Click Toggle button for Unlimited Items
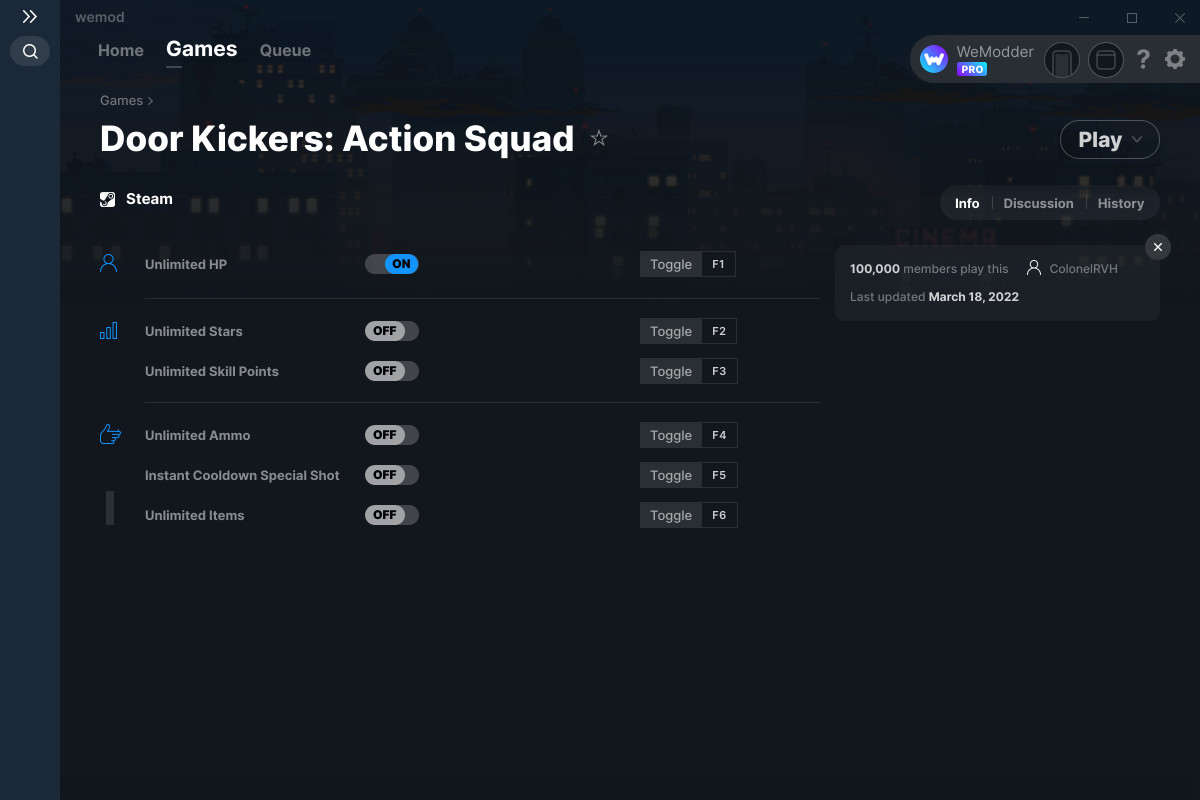 [671, 515]
